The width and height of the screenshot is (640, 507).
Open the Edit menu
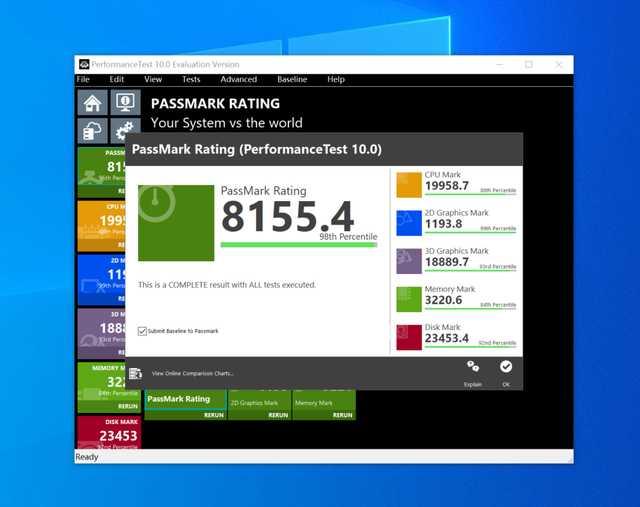116,79
